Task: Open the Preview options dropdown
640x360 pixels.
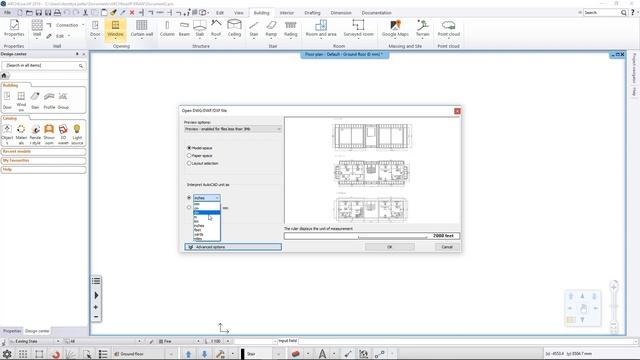Action: point(233,129)
